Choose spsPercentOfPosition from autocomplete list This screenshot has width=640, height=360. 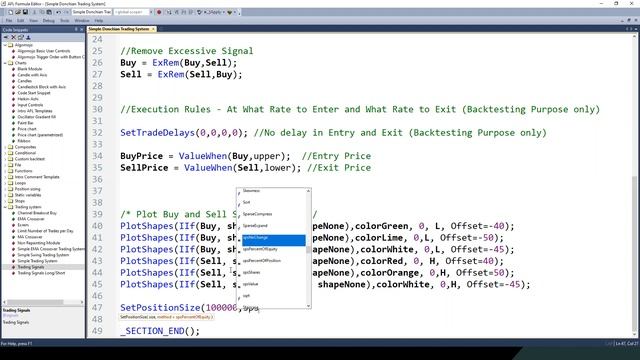[262, 260]
